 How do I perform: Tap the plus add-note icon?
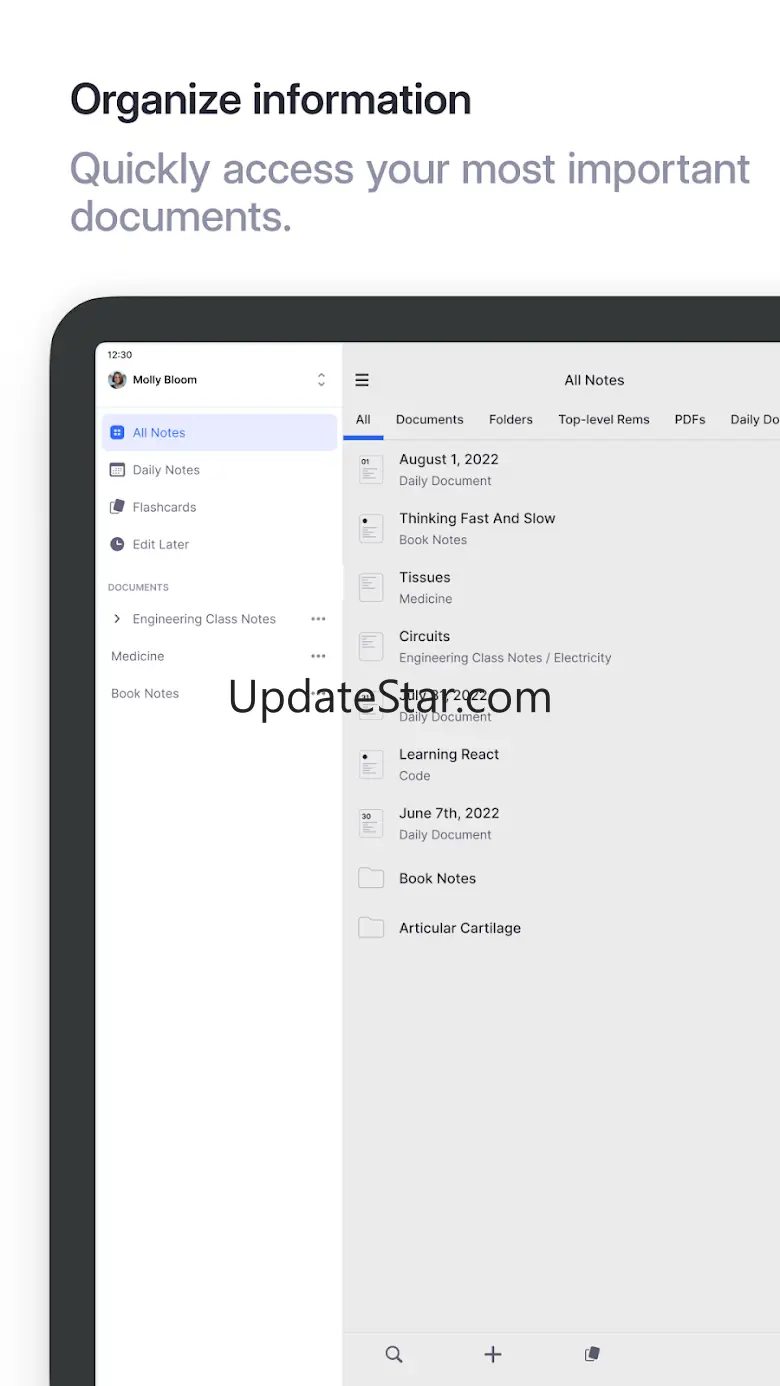pos(492,1354)
